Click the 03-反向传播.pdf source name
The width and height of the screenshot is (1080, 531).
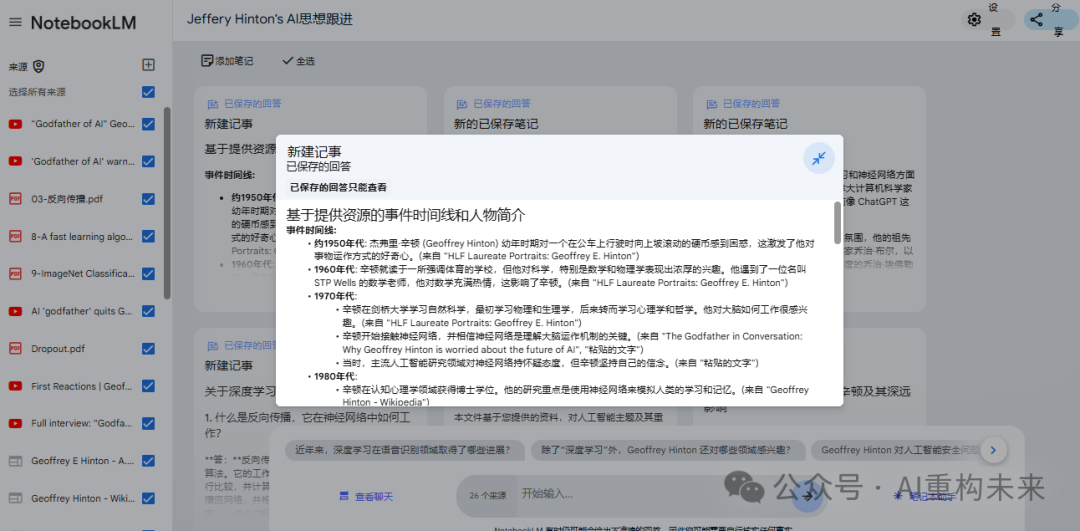coord(68,199)
